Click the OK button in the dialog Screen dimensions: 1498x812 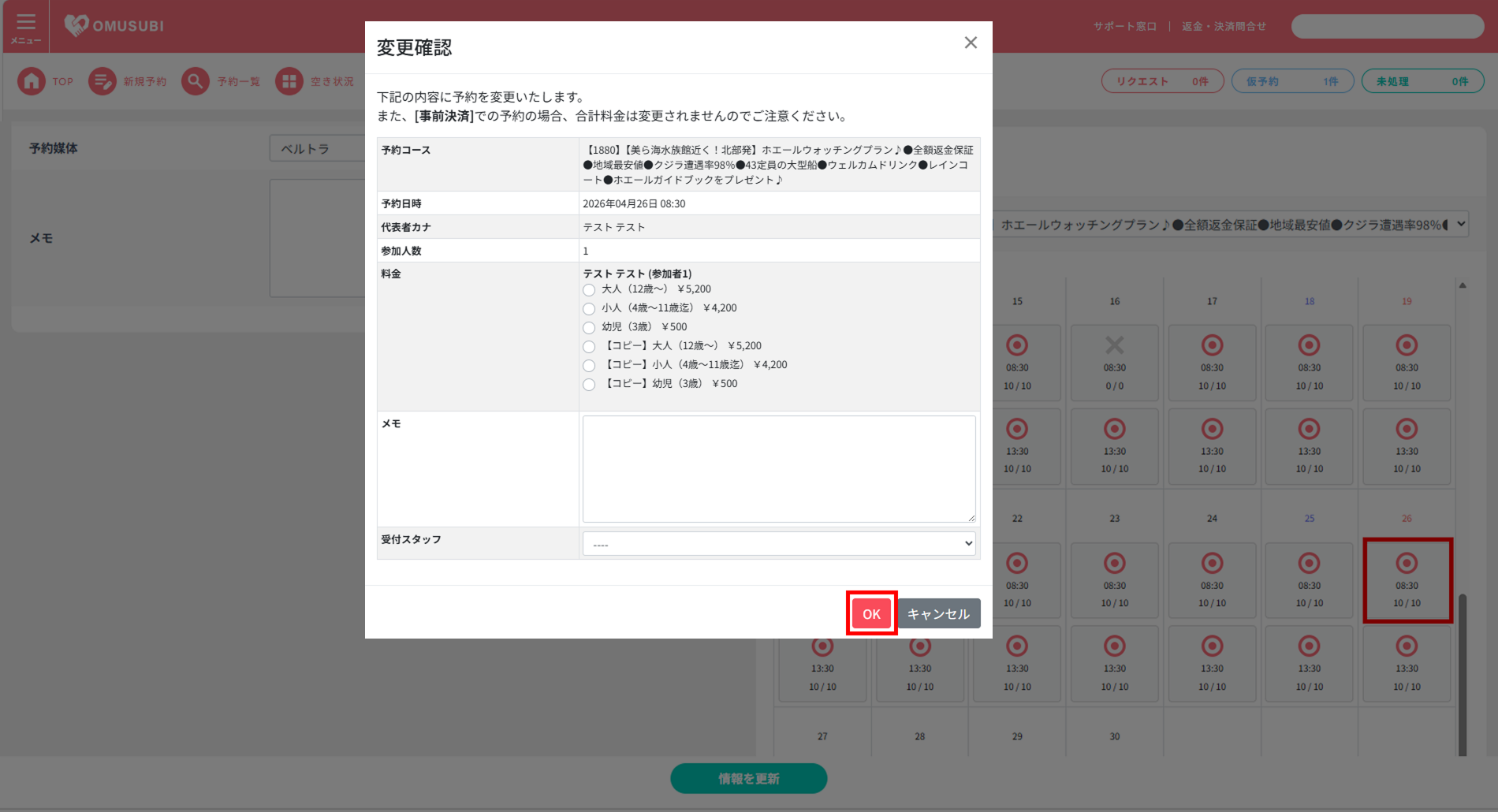(x=871, y=613)
